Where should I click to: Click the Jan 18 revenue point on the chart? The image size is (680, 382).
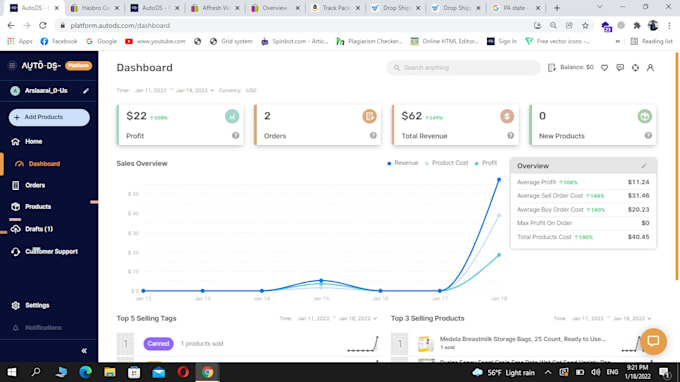click(499, 180)
